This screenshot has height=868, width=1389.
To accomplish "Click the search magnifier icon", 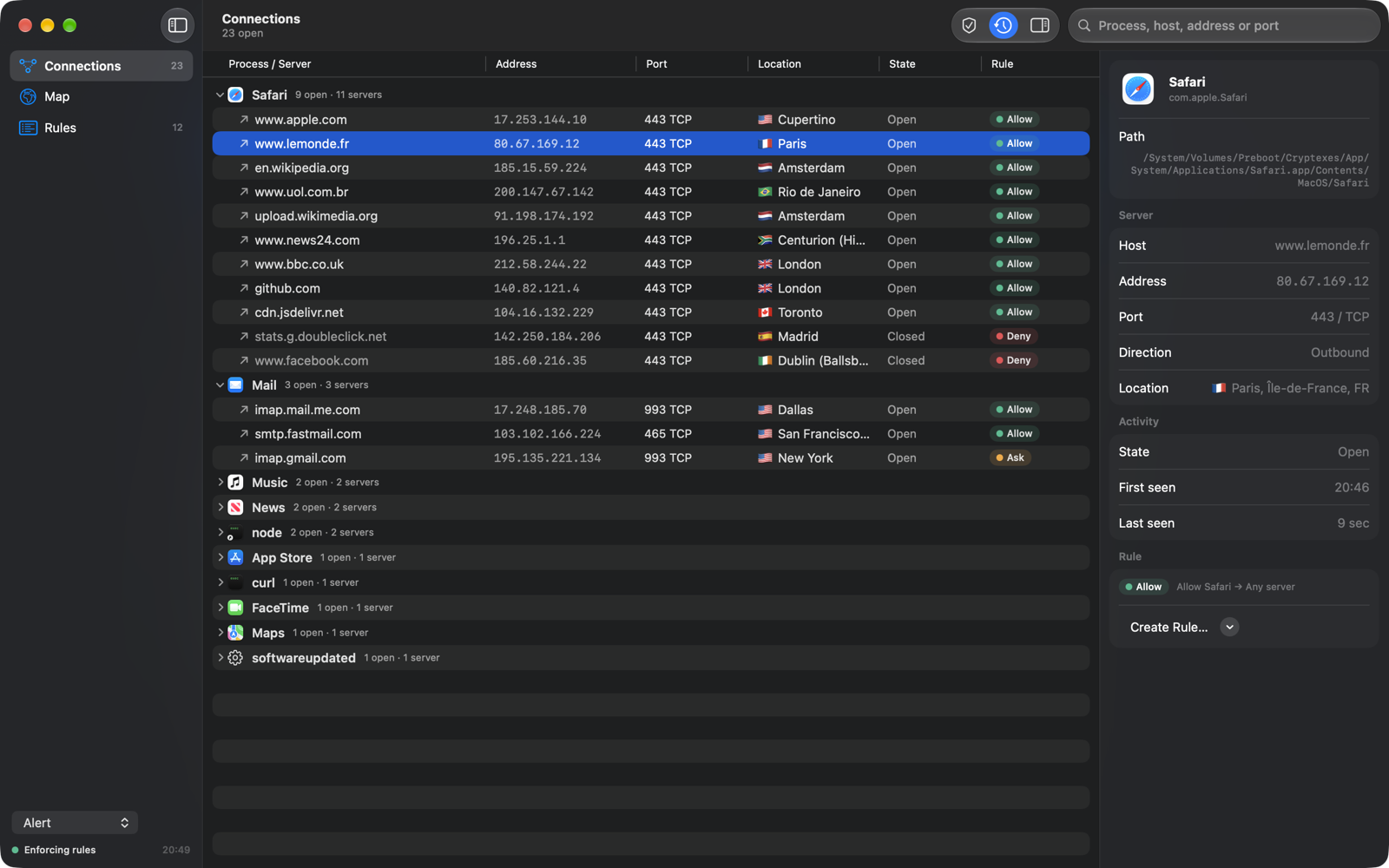I will tap(1084, 26).
